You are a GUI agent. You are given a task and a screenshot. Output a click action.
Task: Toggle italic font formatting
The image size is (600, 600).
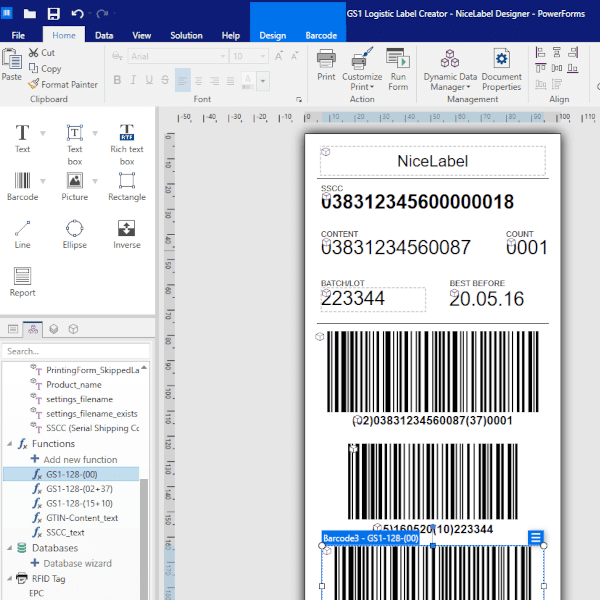(133, 80)
